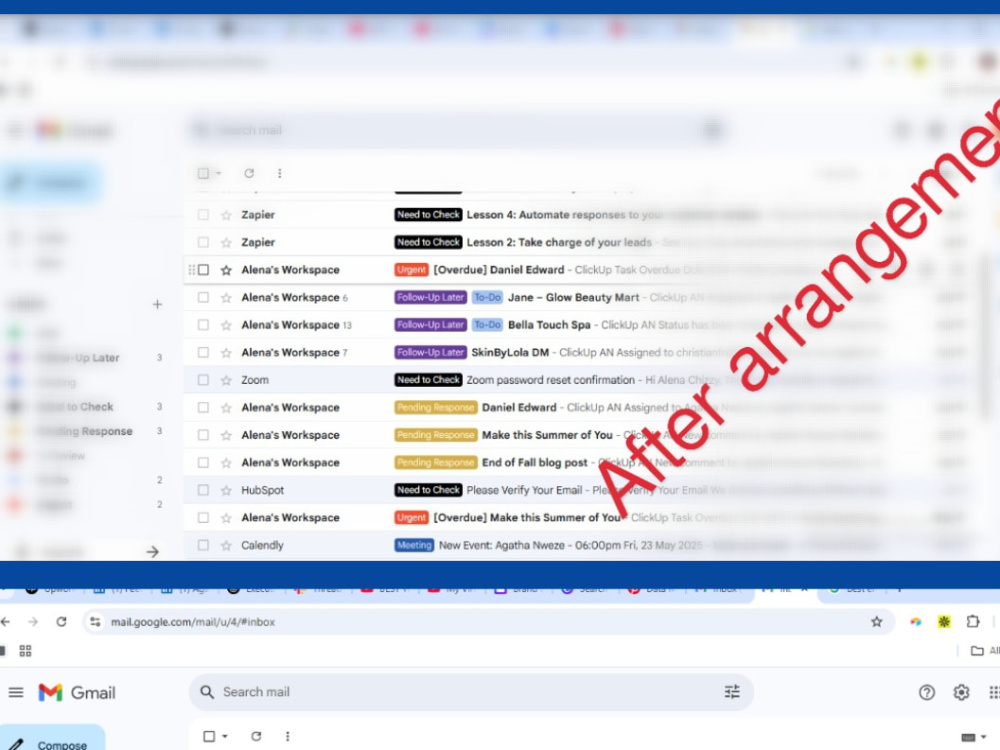Tick the checkbox for Zapier Lesson 4 email
1000x750 pixels.
[203, 215]
